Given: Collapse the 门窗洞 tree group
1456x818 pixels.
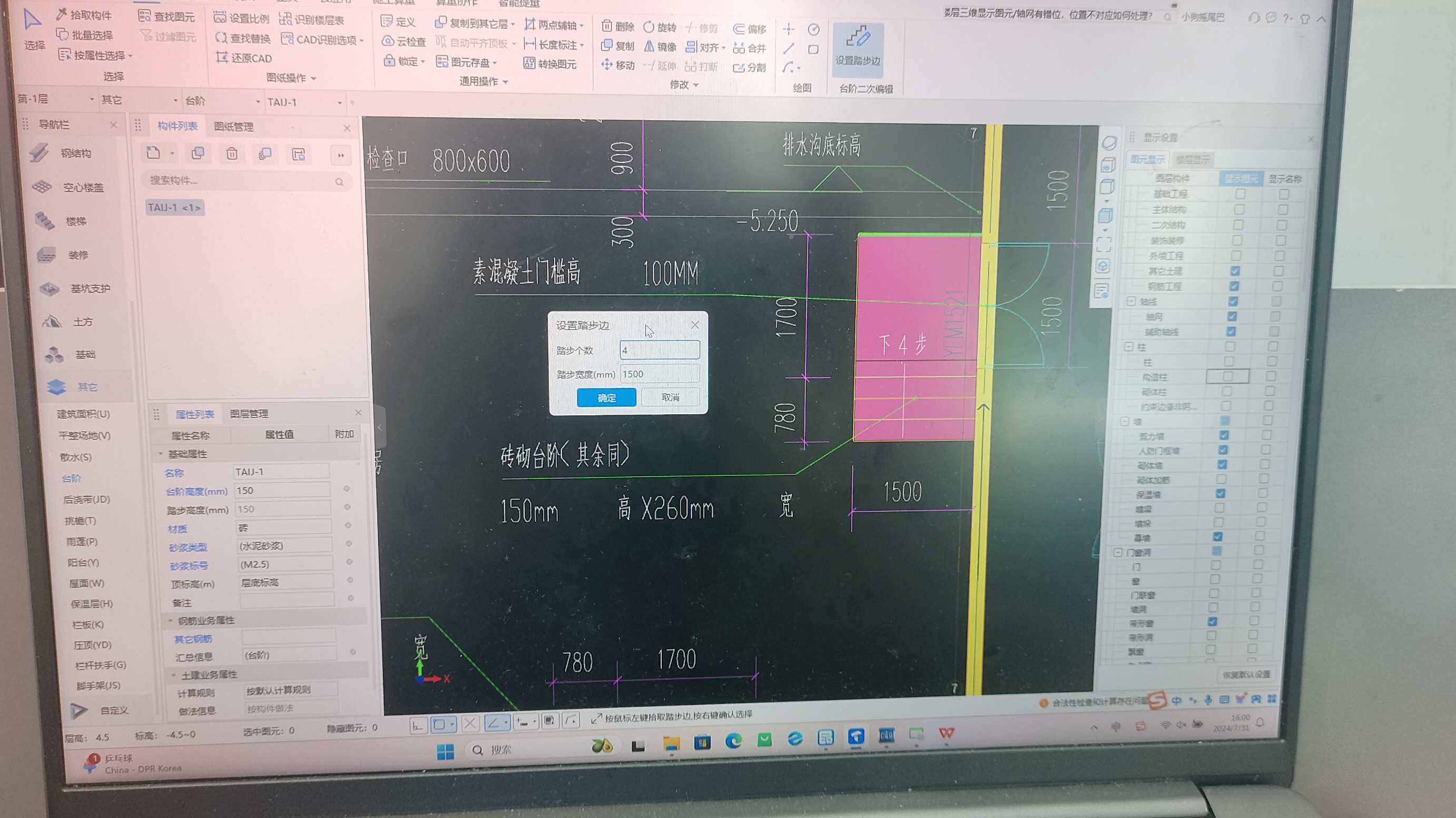Looking at the screenshot, I should [1117, 552].
